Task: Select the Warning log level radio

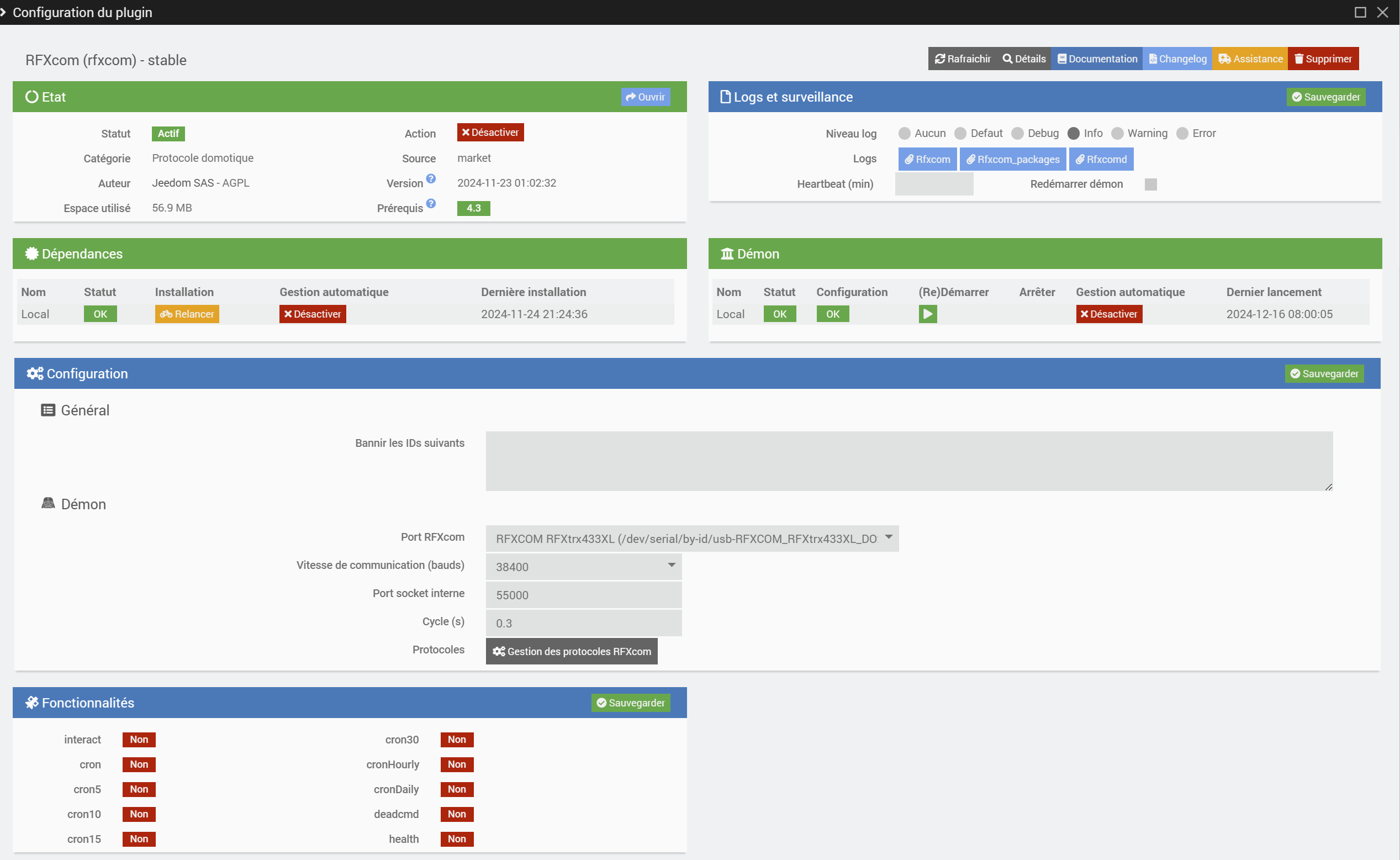Action: tap(1117, 134)
